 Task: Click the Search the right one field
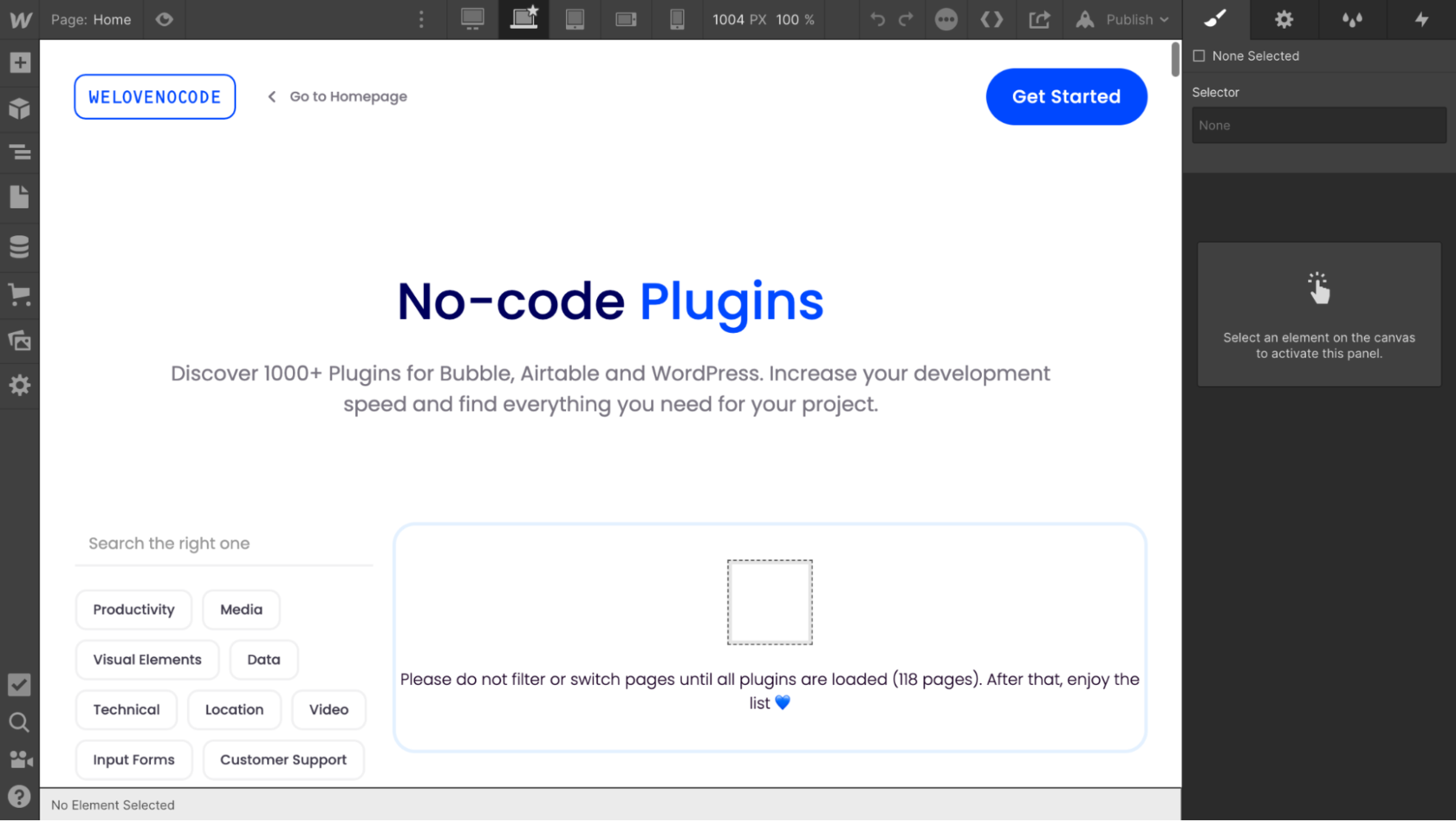tap(224, 544)
